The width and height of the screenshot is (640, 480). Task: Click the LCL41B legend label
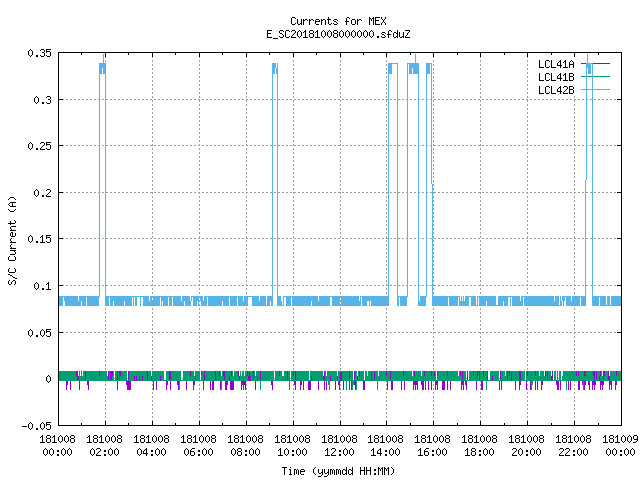point(556,77)
